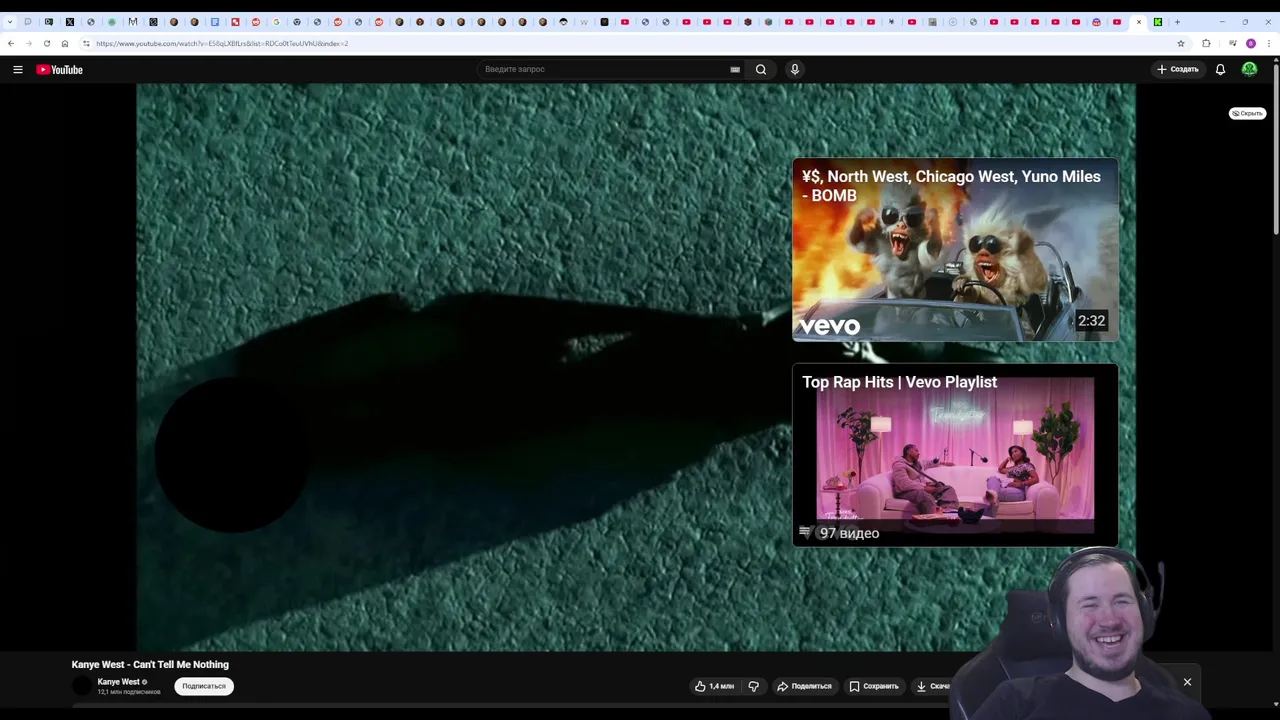
Task: Like the video with thumbs-up 1,4 млн
Action: (x=715, y=686)
